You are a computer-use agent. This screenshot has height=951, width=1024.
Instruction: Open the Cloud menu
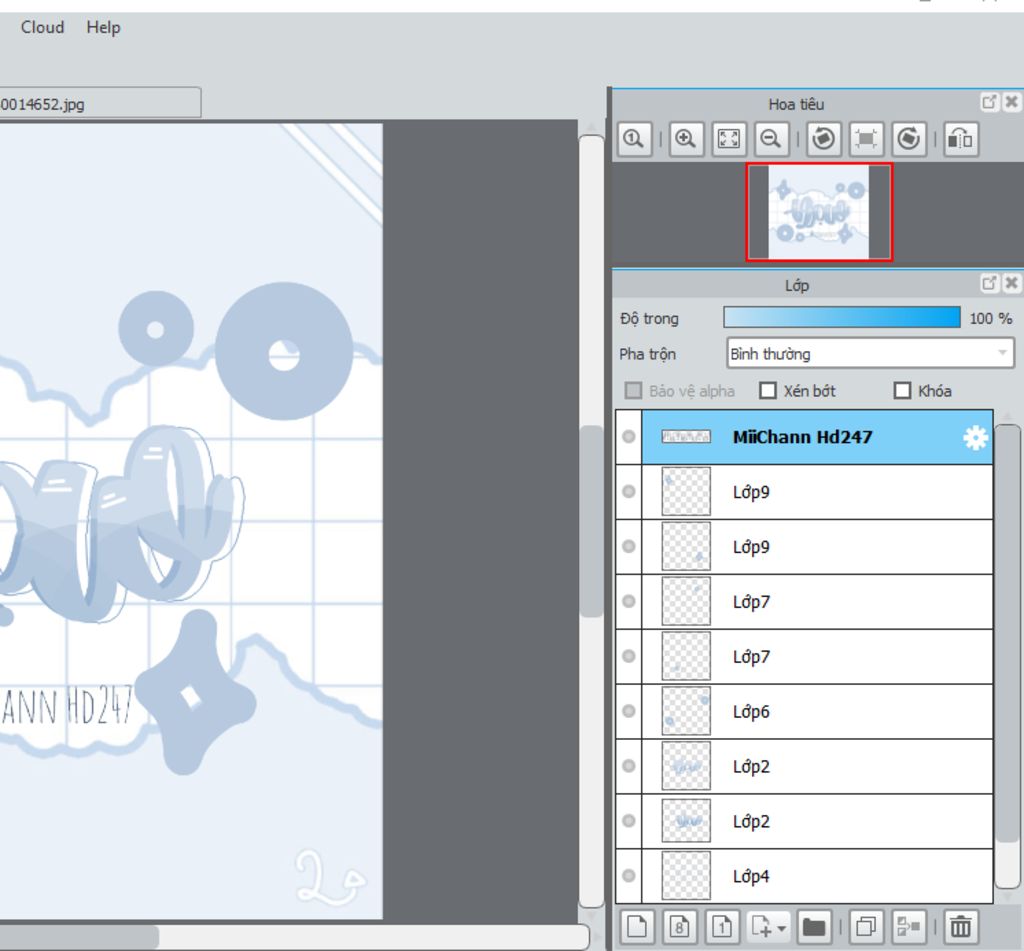pyautogui.click(x=42, y=27)
